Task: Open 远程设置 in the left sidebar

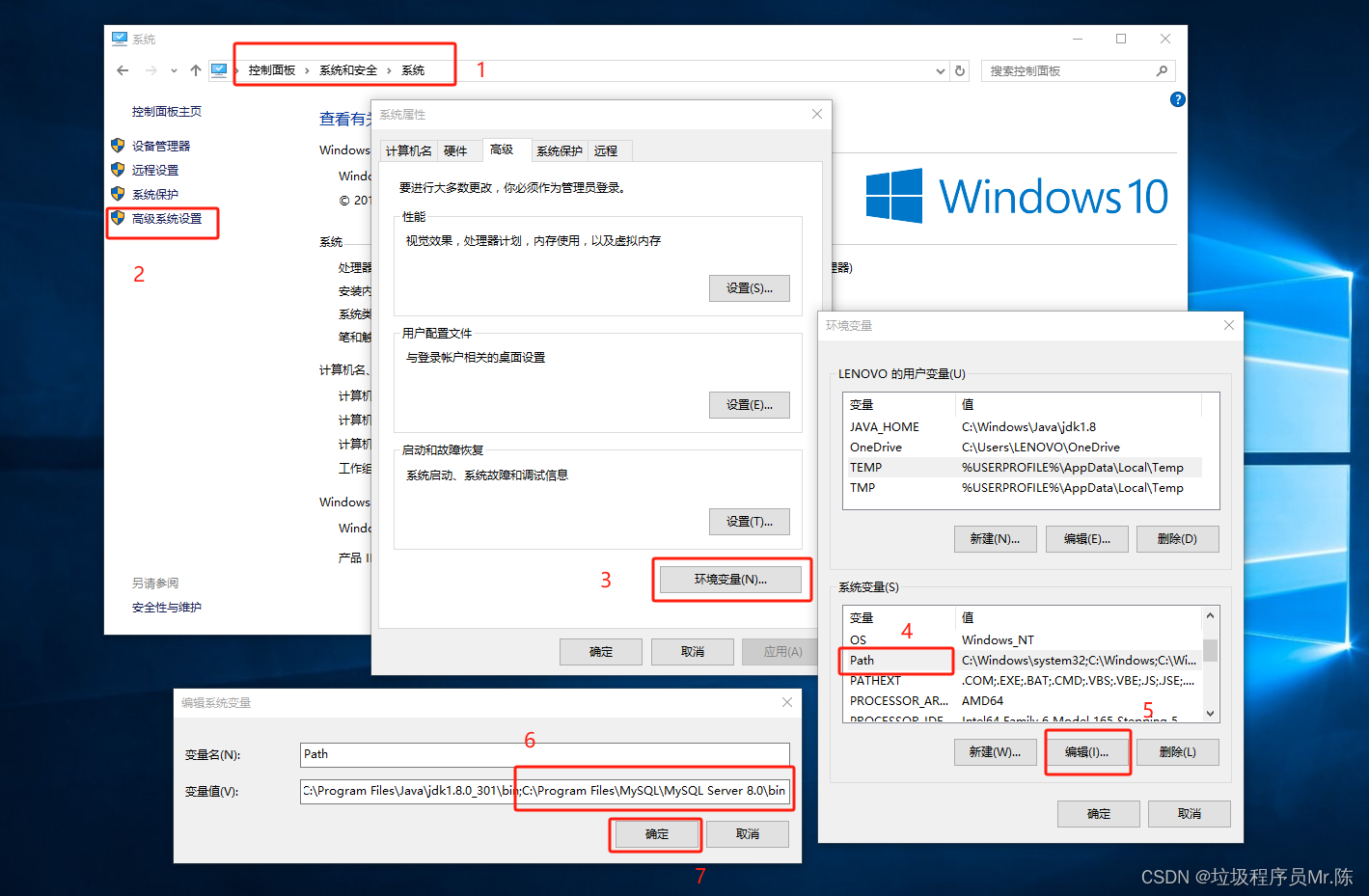Action: pyautogui.click(x=155, y=171)
